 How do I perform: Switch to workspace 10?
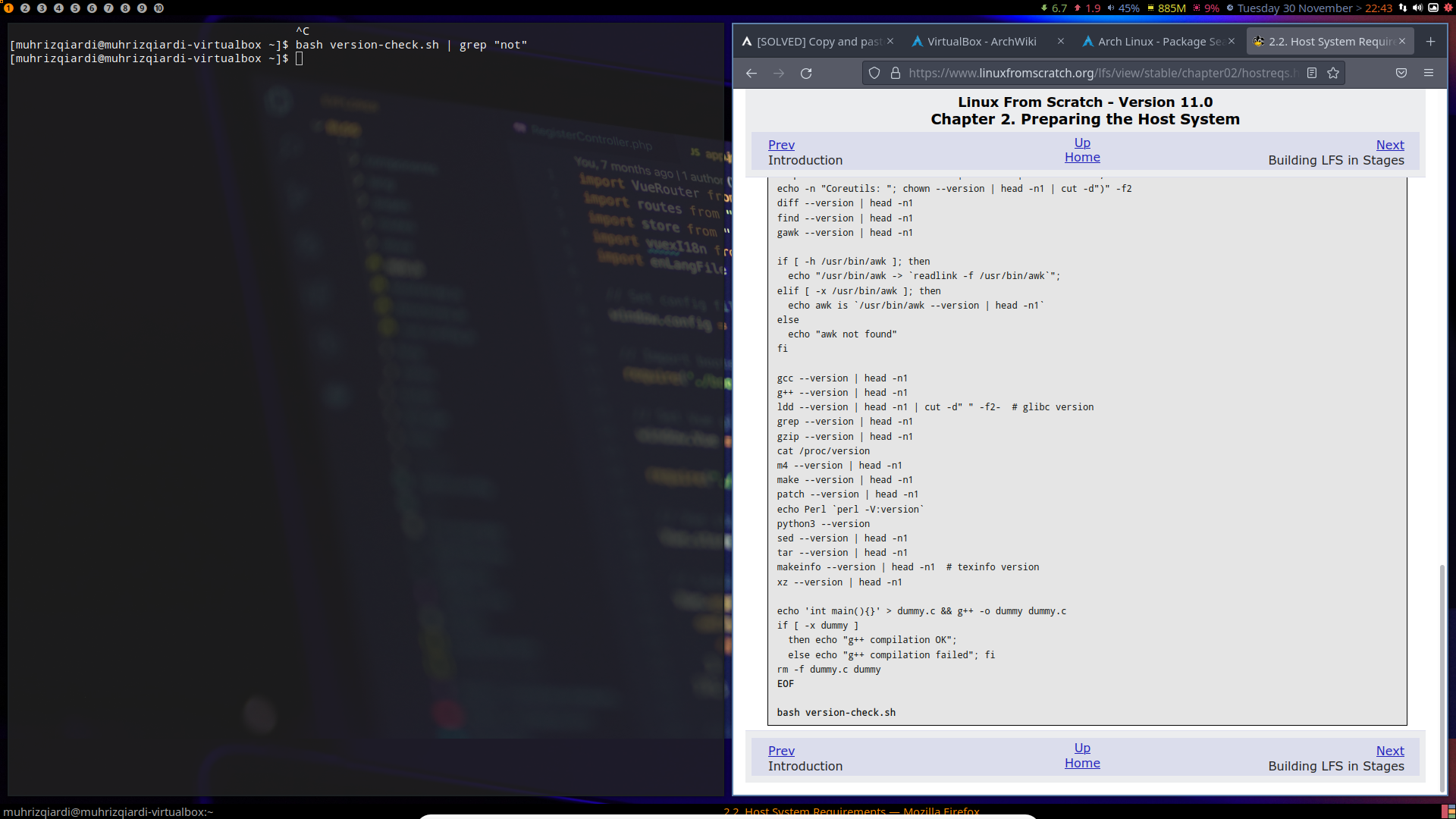158,8
